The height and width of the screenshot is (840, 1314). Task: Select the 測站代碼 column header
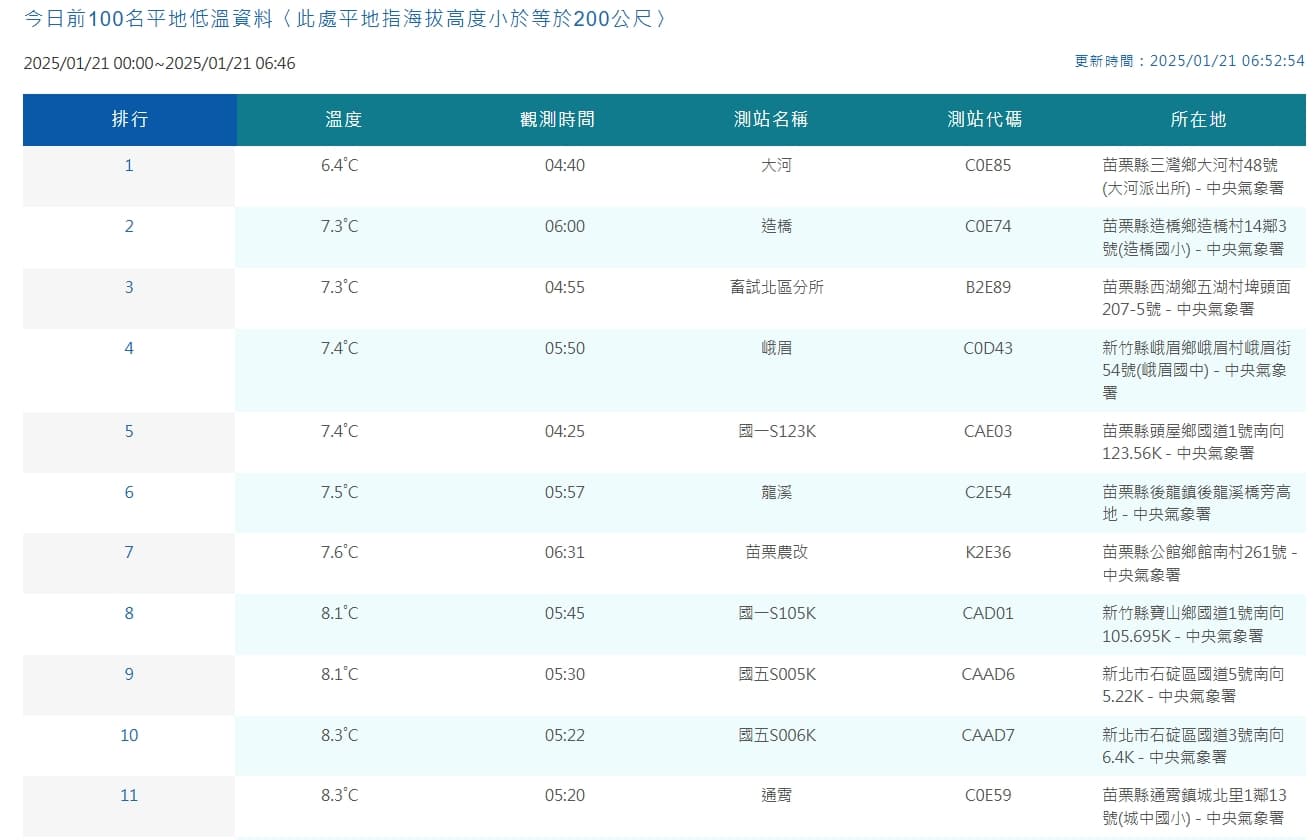tap(985, 120)
